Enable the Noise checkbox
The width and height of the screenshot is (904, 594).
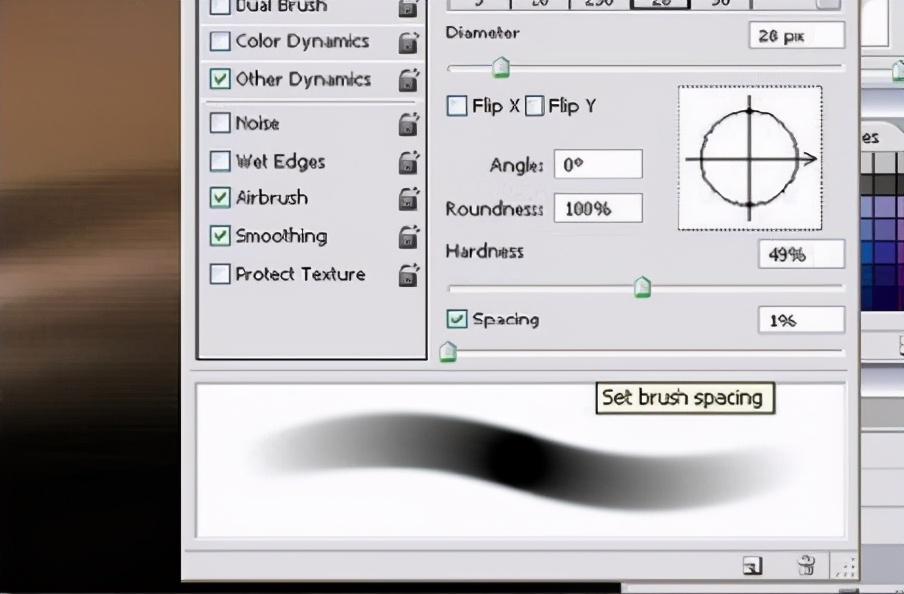tap(220, 122)
